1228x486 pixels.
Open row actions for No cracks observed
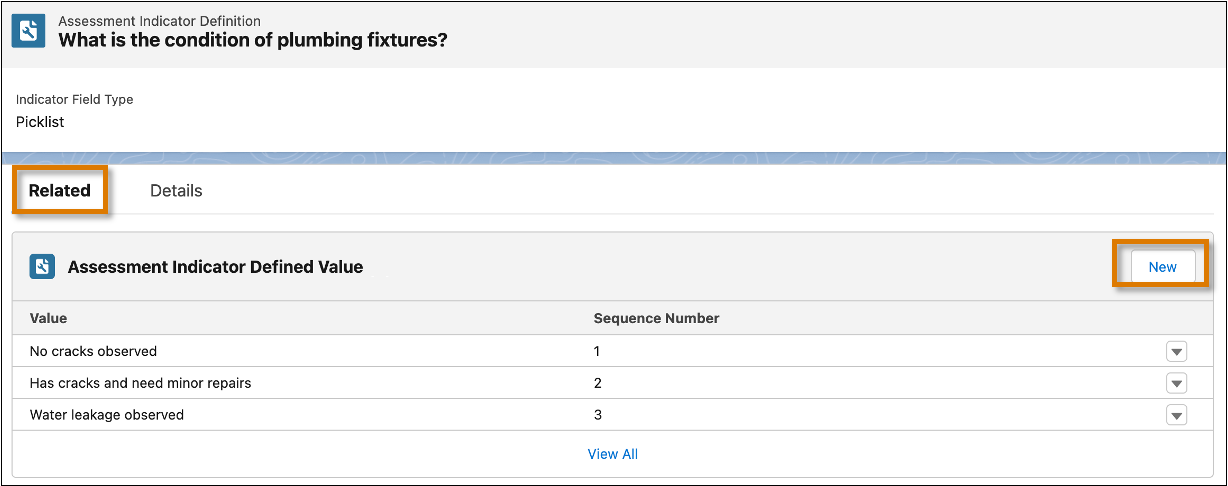click(x=1176, y=352)
